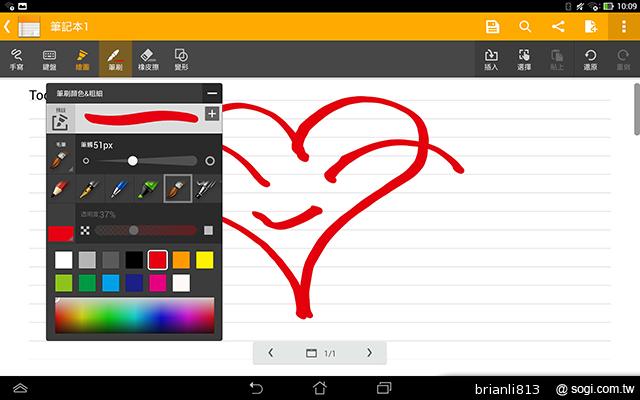Activate the 繪圖 drawing mode
This screenshot has width=640, height=400.
point(82,59)
